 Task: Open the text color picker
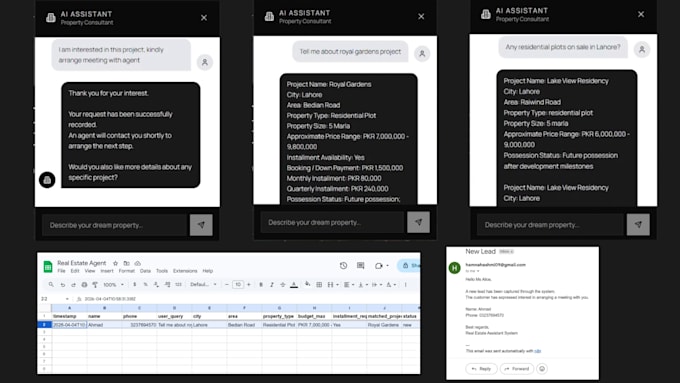[x=294, y=285]
